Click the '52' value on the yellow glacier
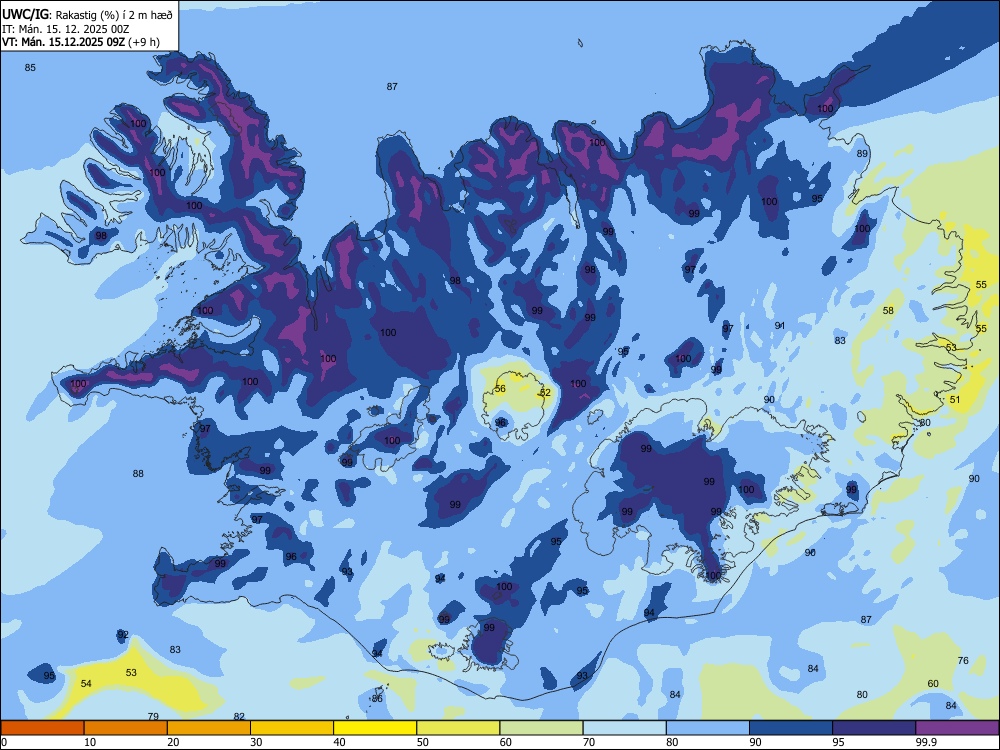This screenshot has width=1000, height=750. pos(545,392)
